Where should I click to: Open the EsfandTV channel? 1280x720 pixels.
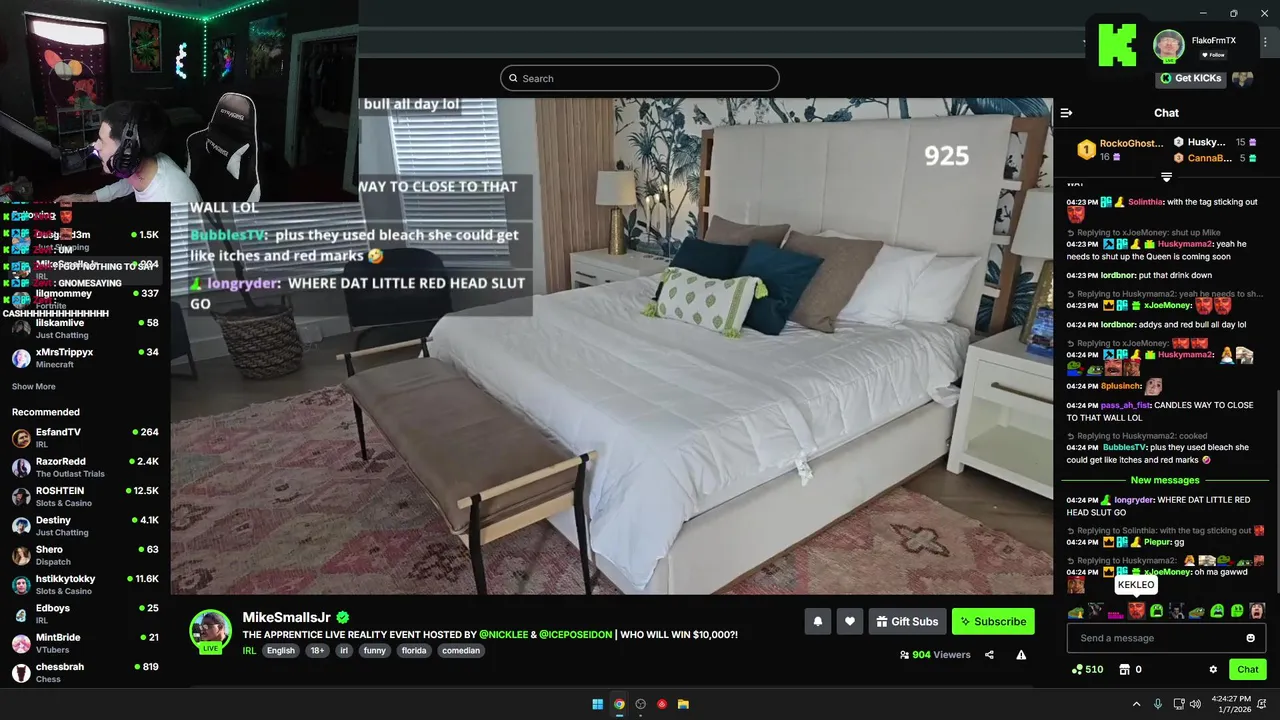point(85,438)
